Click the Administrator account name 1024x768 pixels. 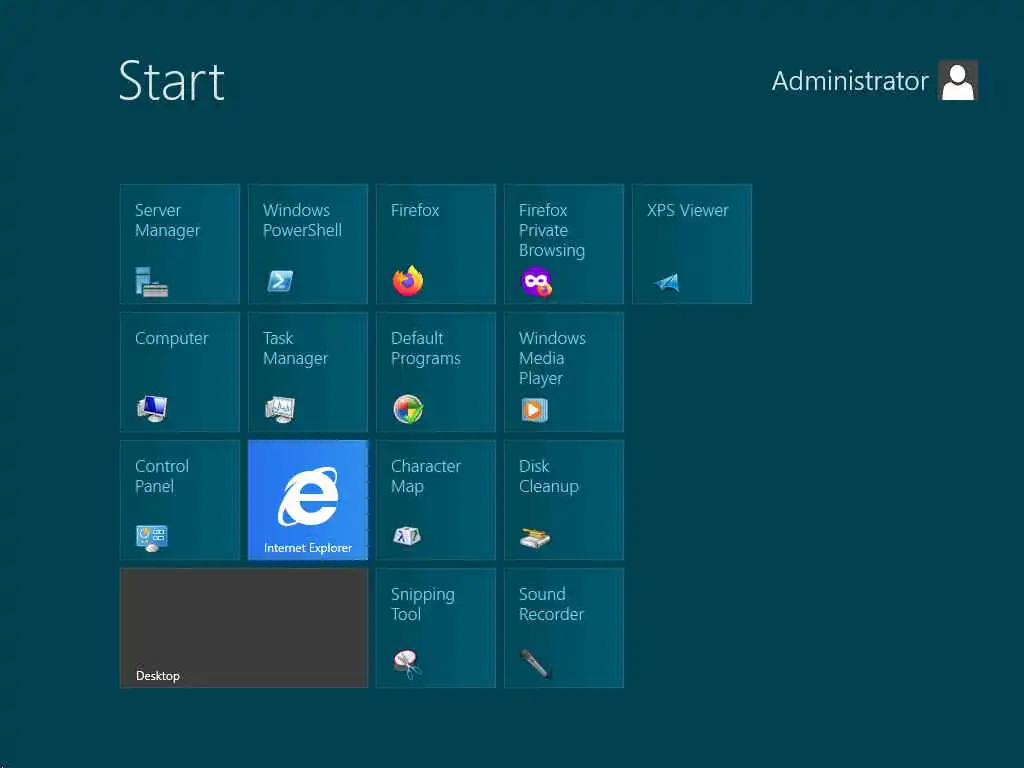click(850, 81)
